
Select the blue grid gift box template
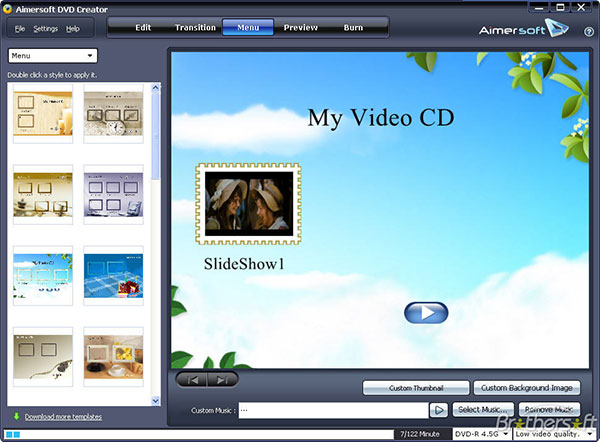pos(113,276)
